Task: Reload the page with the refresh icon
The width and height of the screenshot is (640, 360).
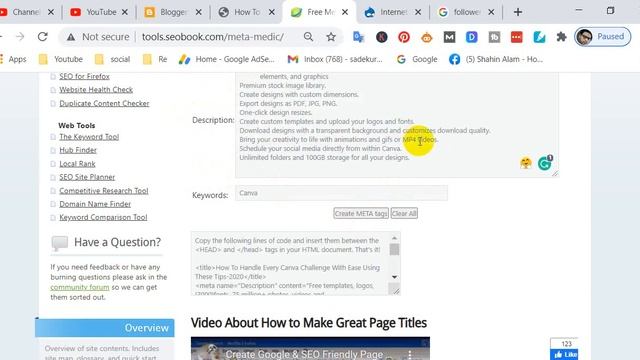Action: pos(42,37)
